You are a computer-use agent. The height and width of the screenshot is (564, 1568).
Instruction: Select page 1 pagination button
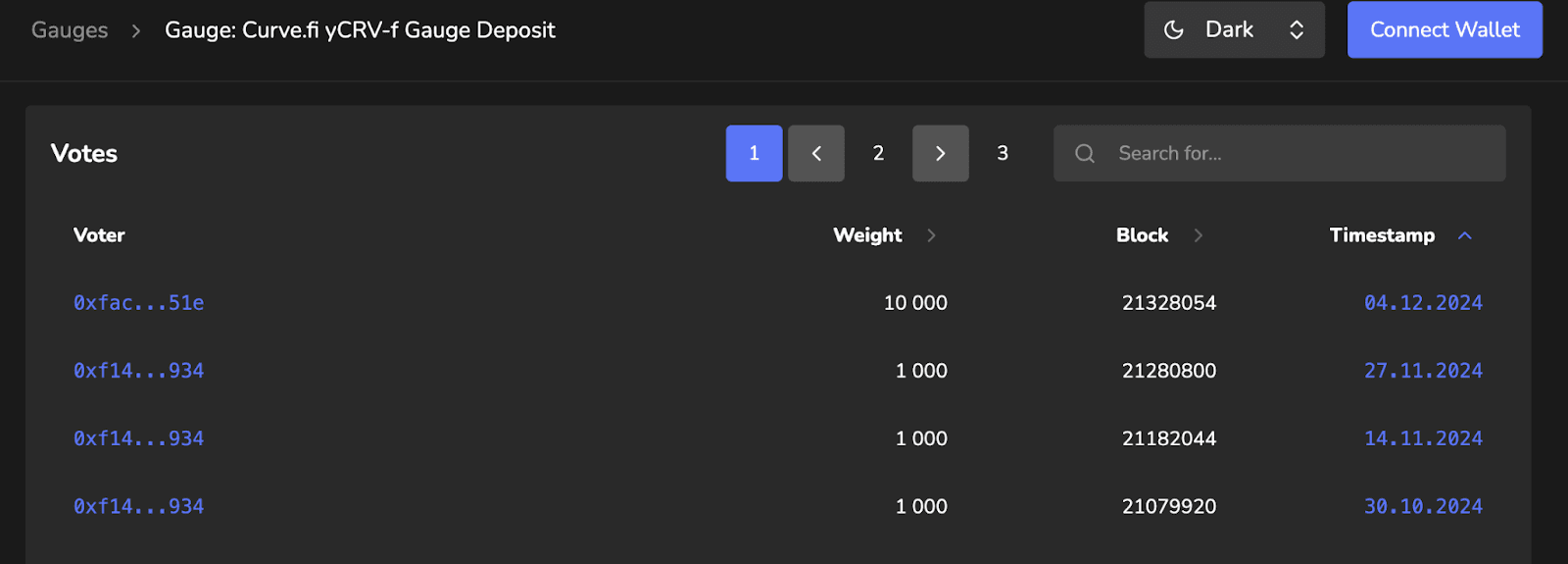tap(755, 153)
